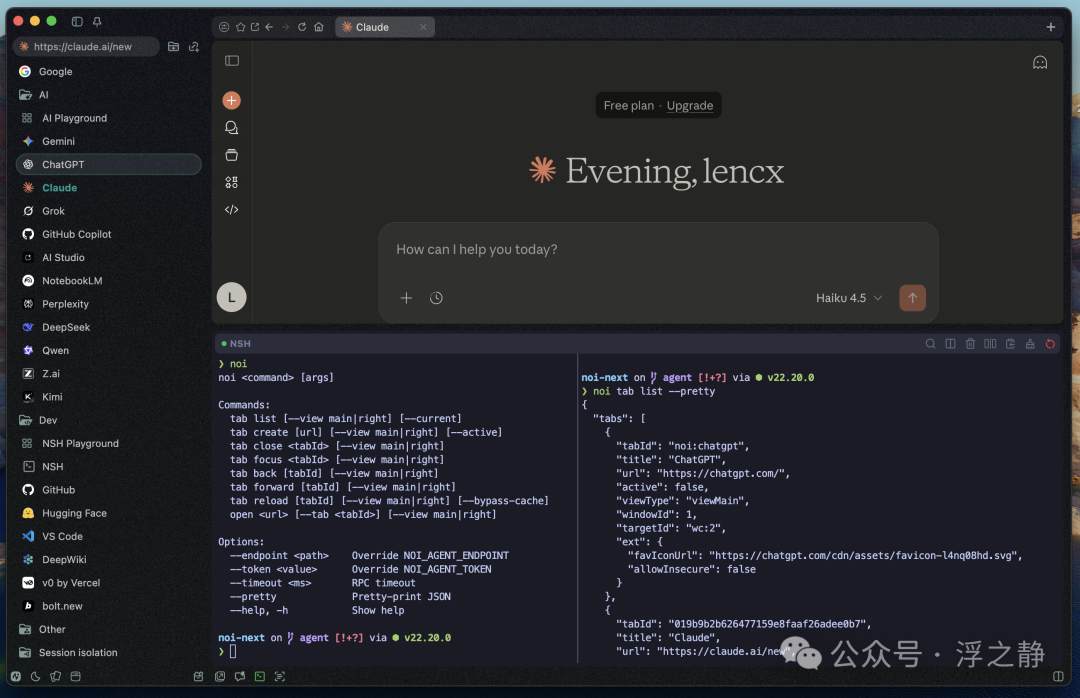
Task: Open Gemini from the sidebar
Action: pyautogui.click(x=108, y=141)
